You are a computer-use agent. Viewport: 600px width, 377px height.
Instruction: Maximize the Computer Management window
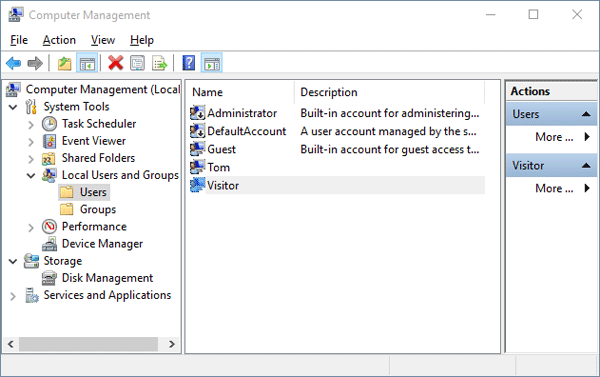533,15
